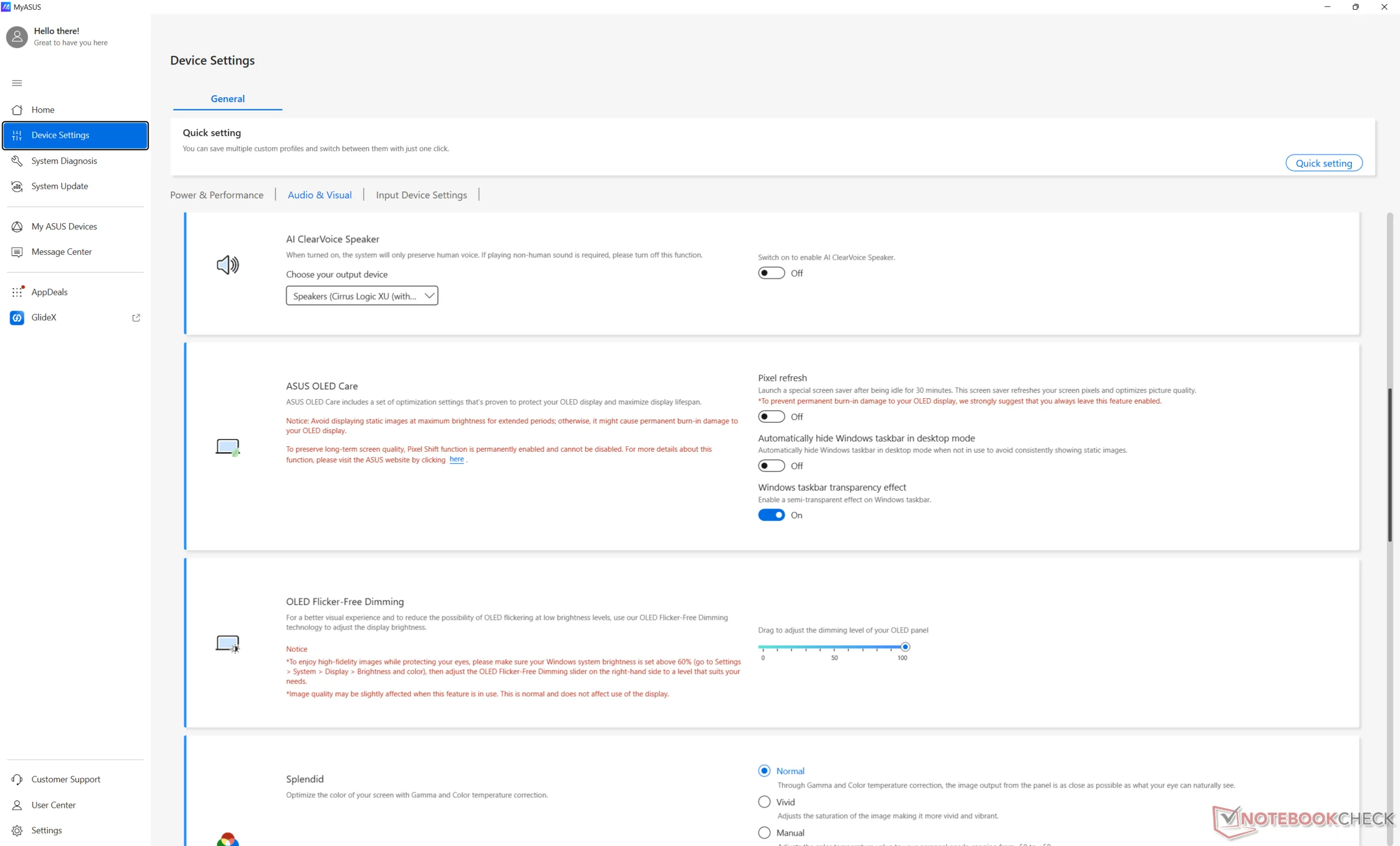
Task: Switch to Power & Performance tab
Action: pos(217,195)
